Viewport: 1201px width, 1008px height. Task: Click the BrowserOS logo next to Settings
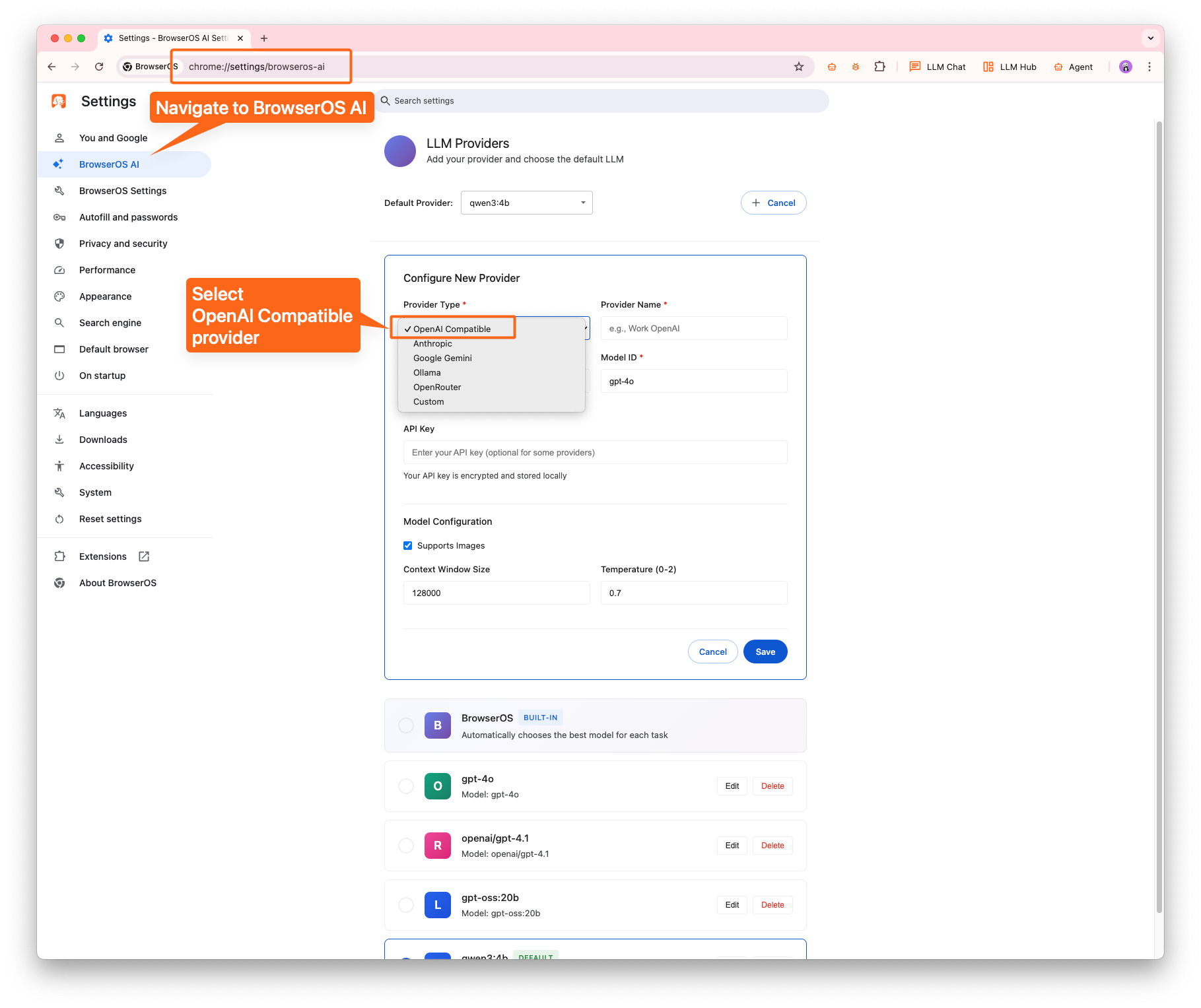[59, 101]
